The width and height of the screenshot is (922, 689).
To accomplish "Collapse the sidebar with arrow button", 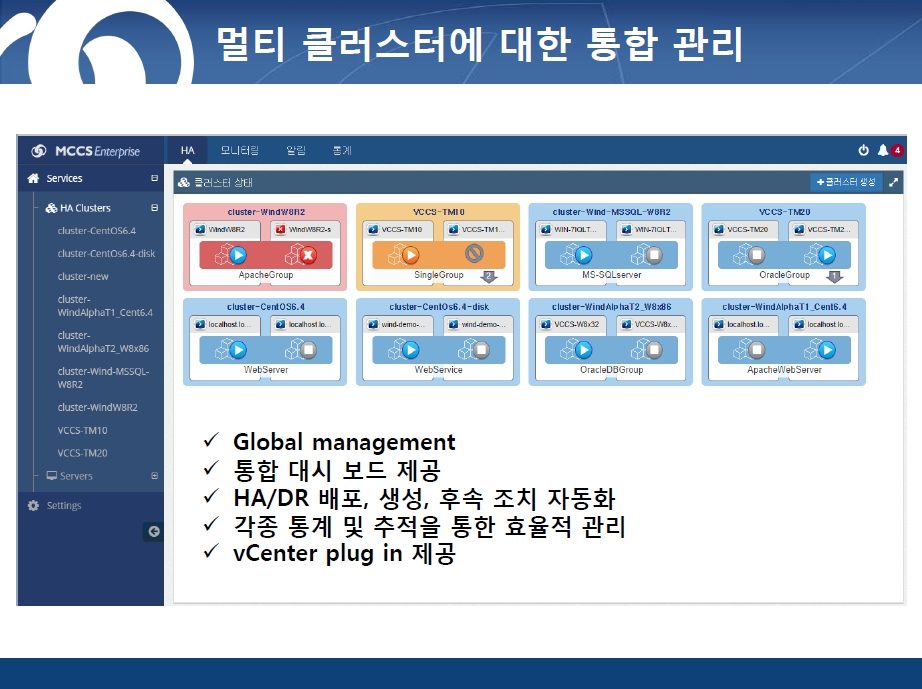I will pos(153,531).
